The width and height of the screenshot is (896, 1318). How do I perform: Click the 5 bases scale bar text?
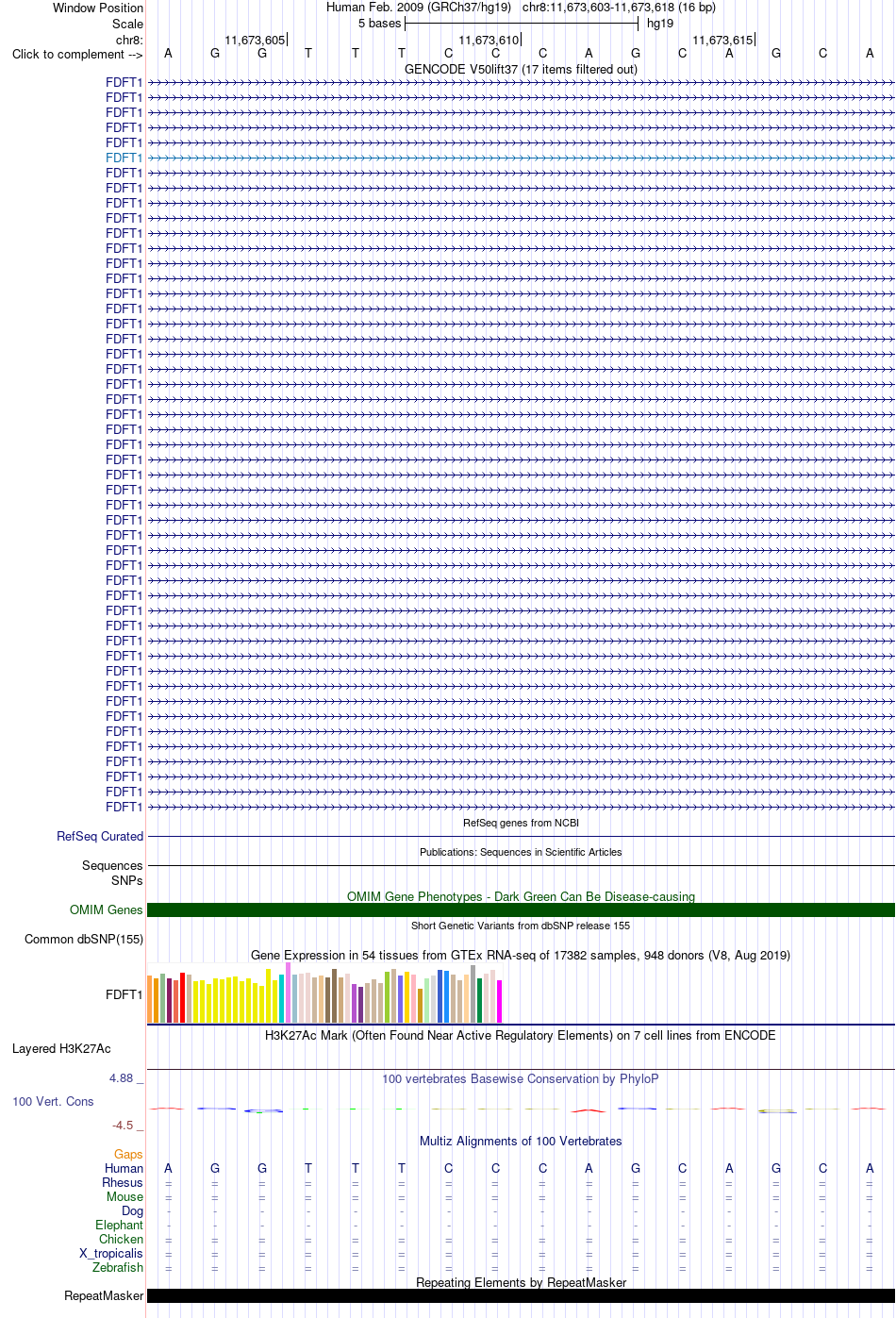[379, 23]
